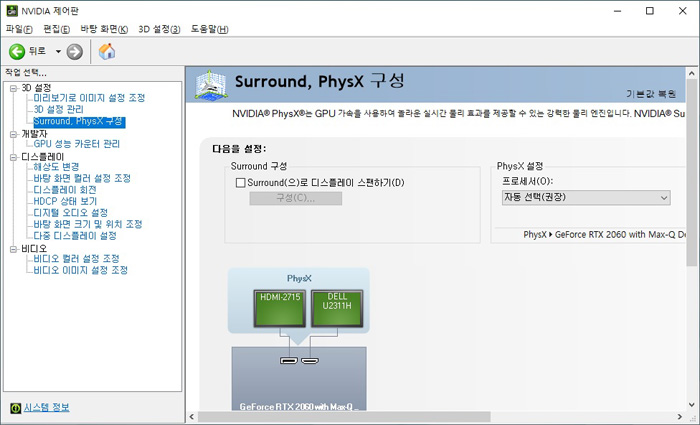Click the grey Forward arrow icon

point(75,52)
